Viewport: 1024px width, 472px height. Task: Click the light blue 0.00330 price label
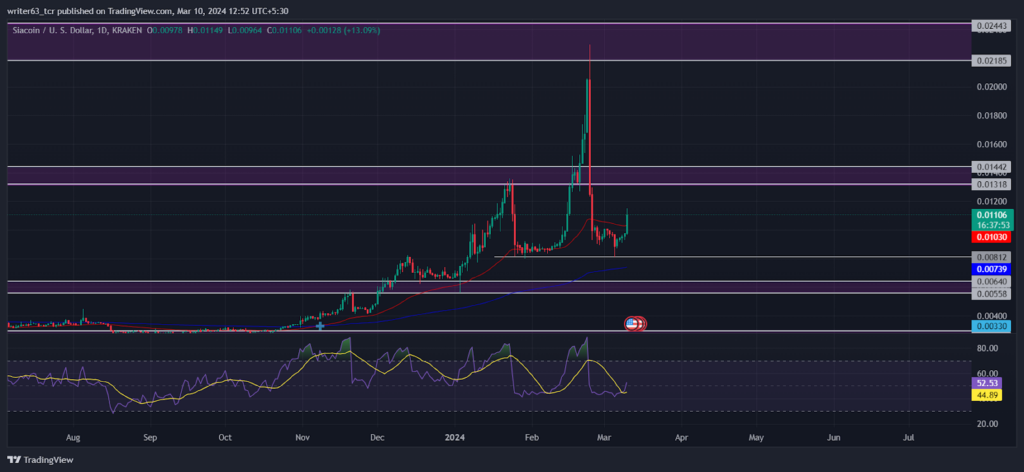point(991,325)
